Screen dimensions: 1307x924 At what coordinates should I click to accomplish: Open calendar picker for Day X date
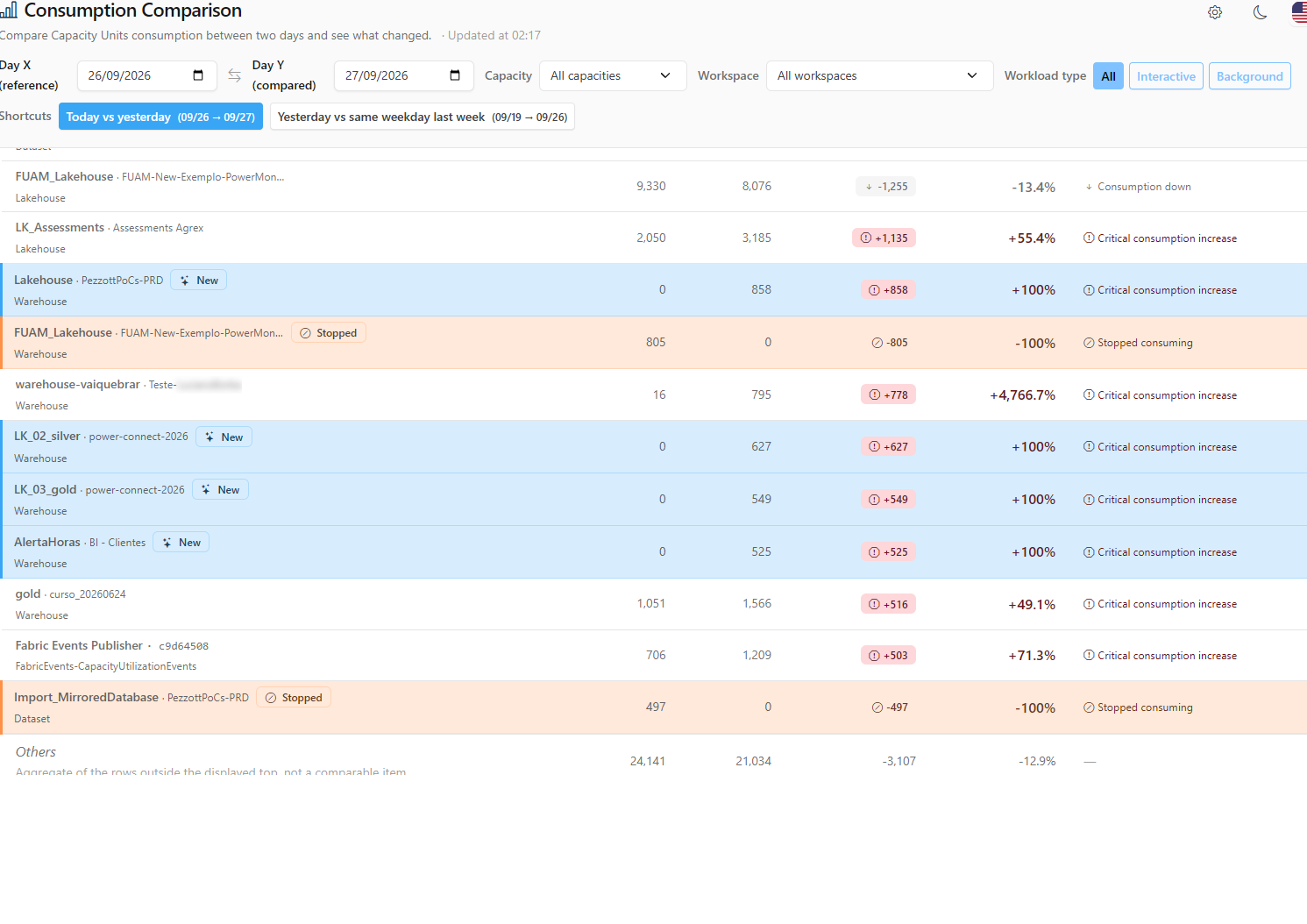[x=198, y=75]
